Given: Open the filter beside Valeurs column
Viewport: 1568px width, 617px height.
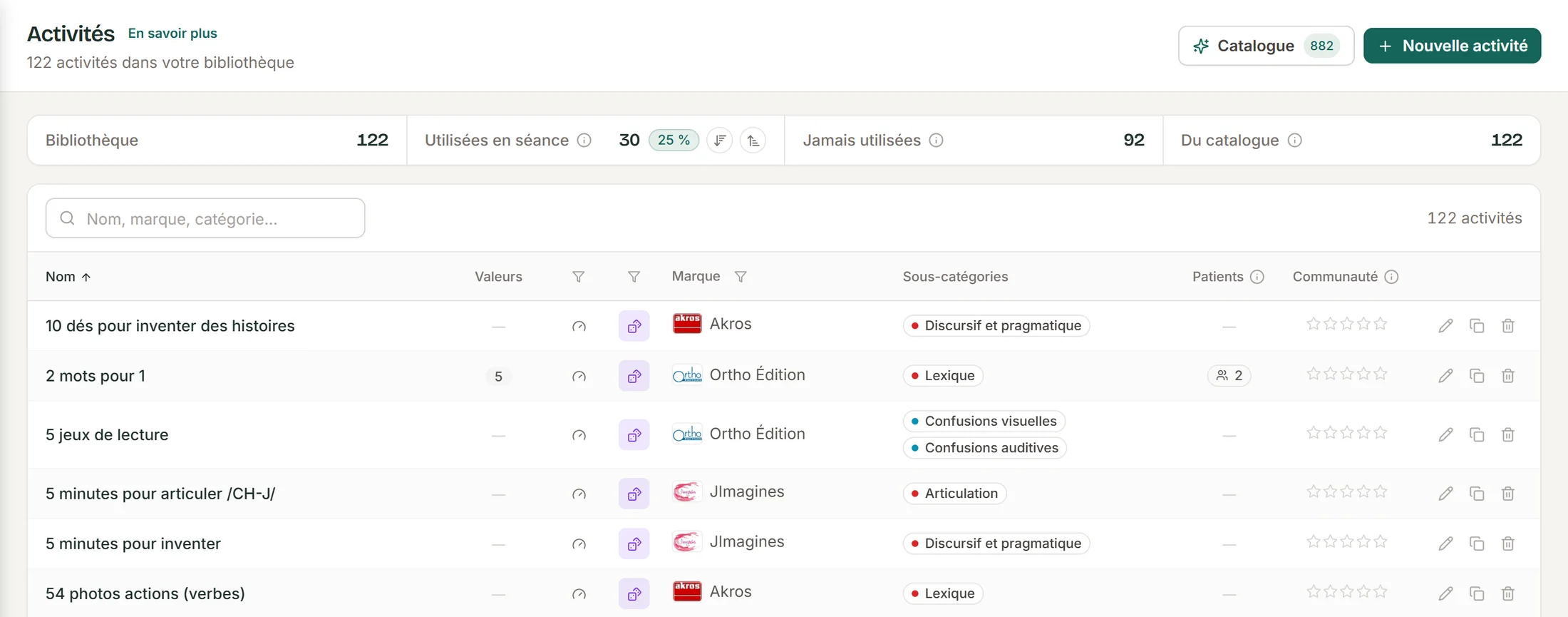Looking at the screenshot, I should click(579, 277).
